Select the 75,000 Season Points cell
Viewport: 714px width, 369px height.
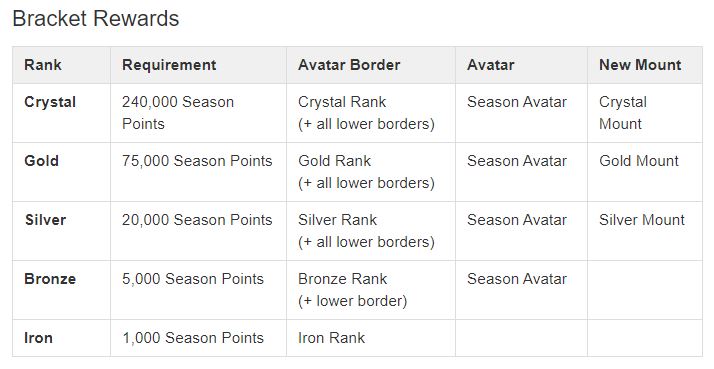(x=197, y=161)
